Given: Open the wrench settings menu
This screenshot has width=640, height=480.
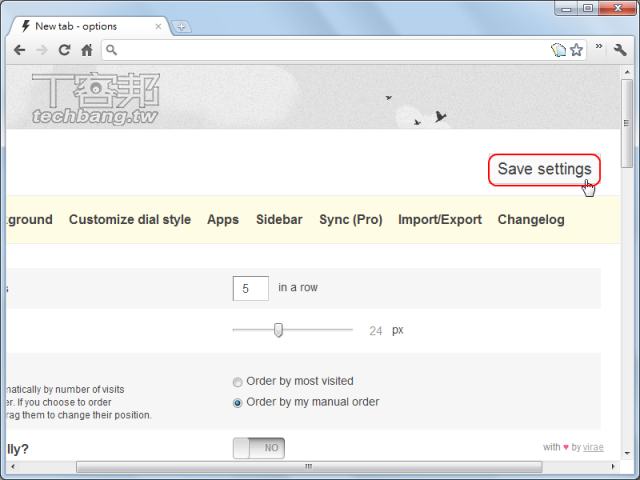Looking at the screenshot, I should [x=621, y=50].
